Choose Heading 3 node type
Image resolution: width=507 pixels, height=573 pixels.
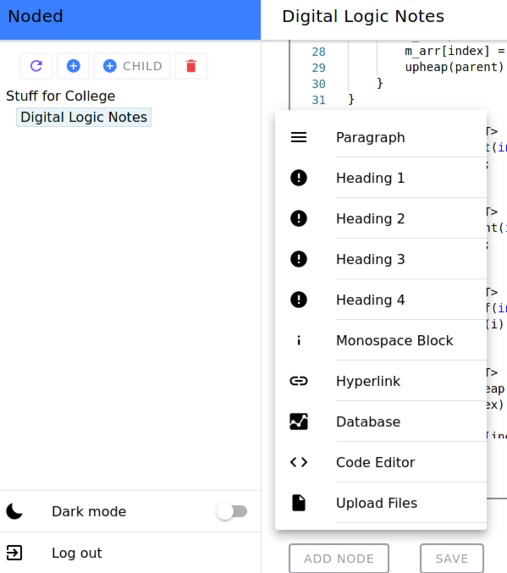tap(381, 259)
